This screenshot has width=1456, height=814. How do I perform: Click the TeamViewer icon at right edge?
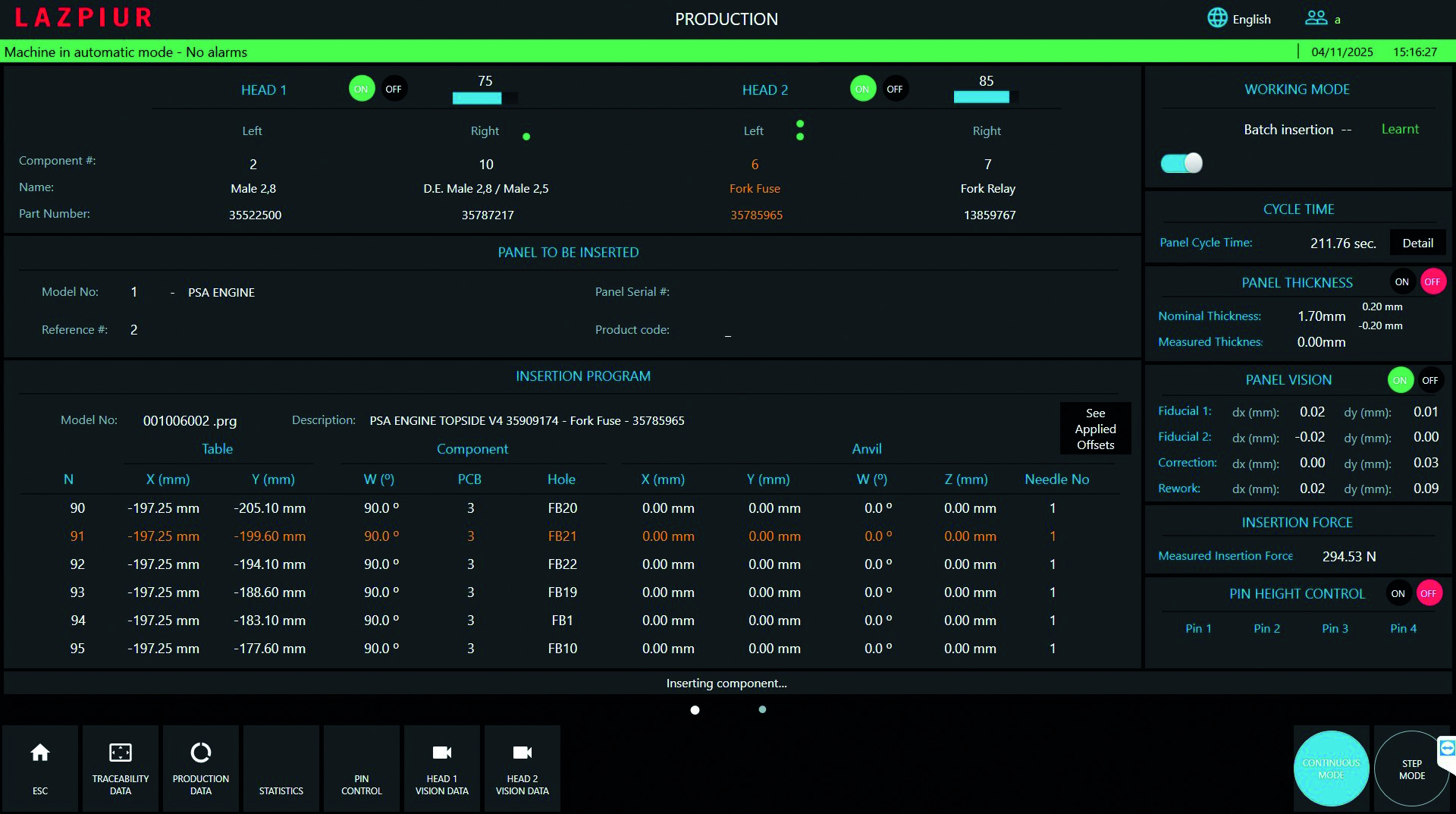tap(1447, 749)
